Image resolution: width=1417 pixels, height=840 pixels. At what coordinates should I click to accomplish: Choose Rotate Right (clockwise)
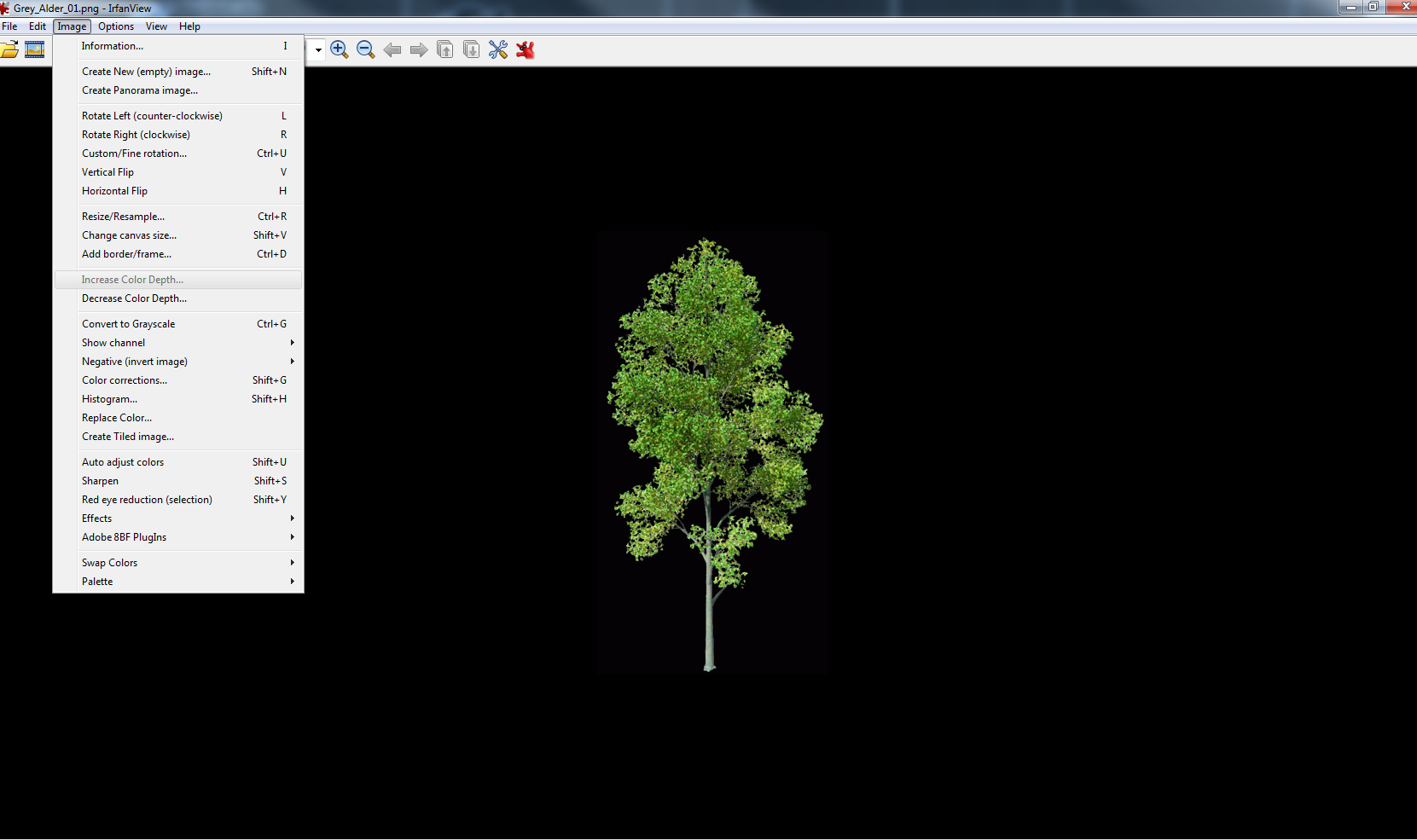178,135
